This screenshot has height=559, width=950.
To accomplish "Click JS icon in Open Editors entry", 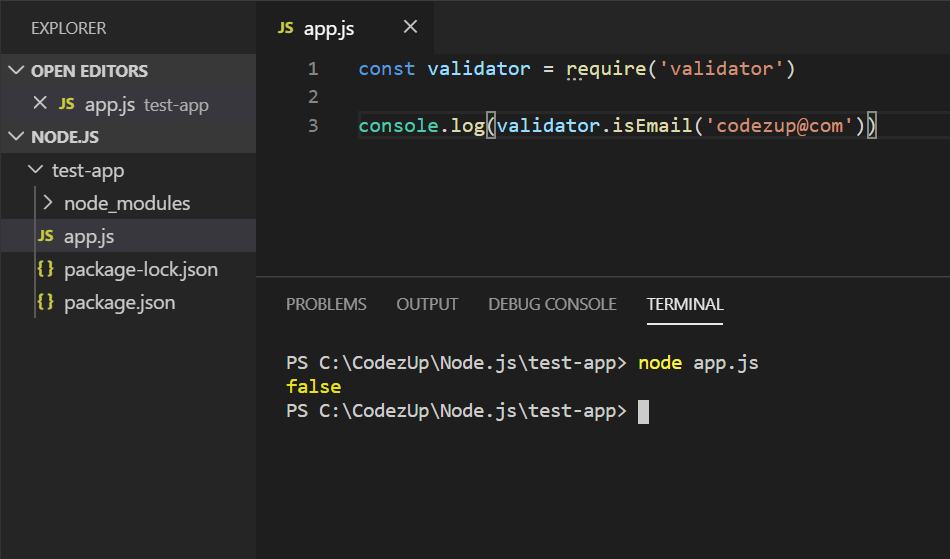I will coord(67,104).
